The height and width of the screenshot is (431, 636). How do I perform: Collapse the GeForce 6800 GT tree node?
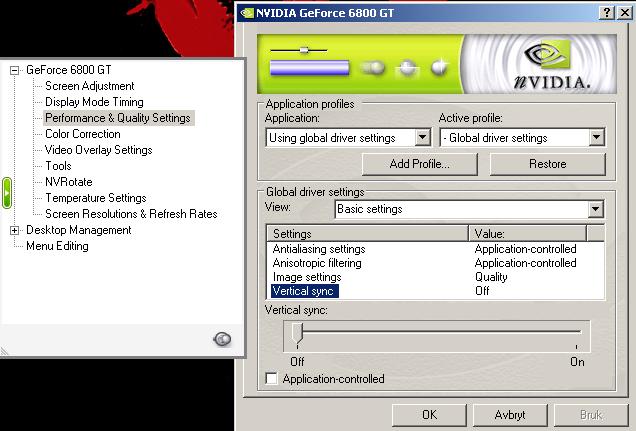14,71
